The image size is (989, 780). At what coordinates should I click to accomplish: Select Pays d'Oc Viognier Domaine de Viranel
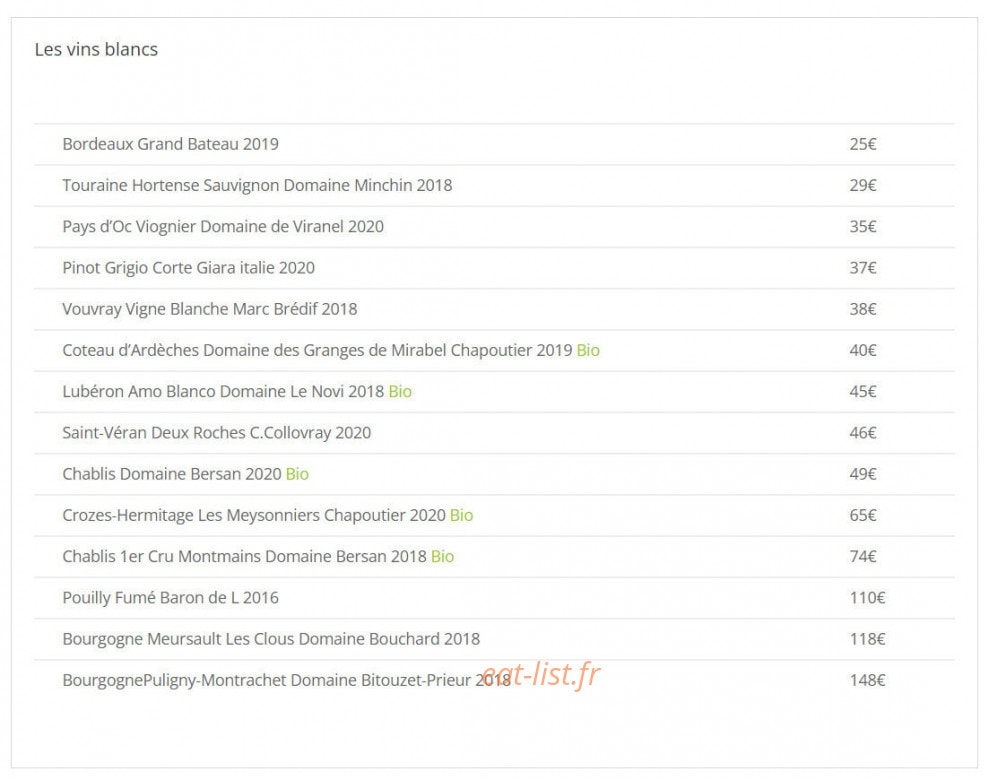[494, 226]
